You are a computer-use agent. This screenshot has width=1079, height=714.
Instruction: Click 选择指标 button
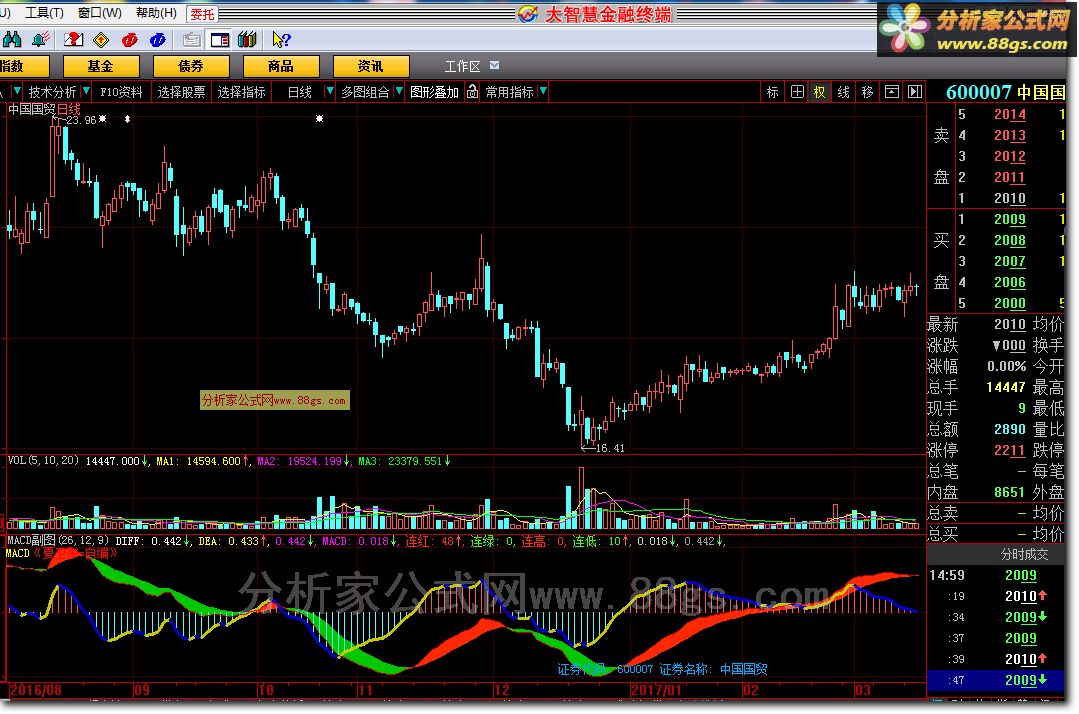[242, 92]
